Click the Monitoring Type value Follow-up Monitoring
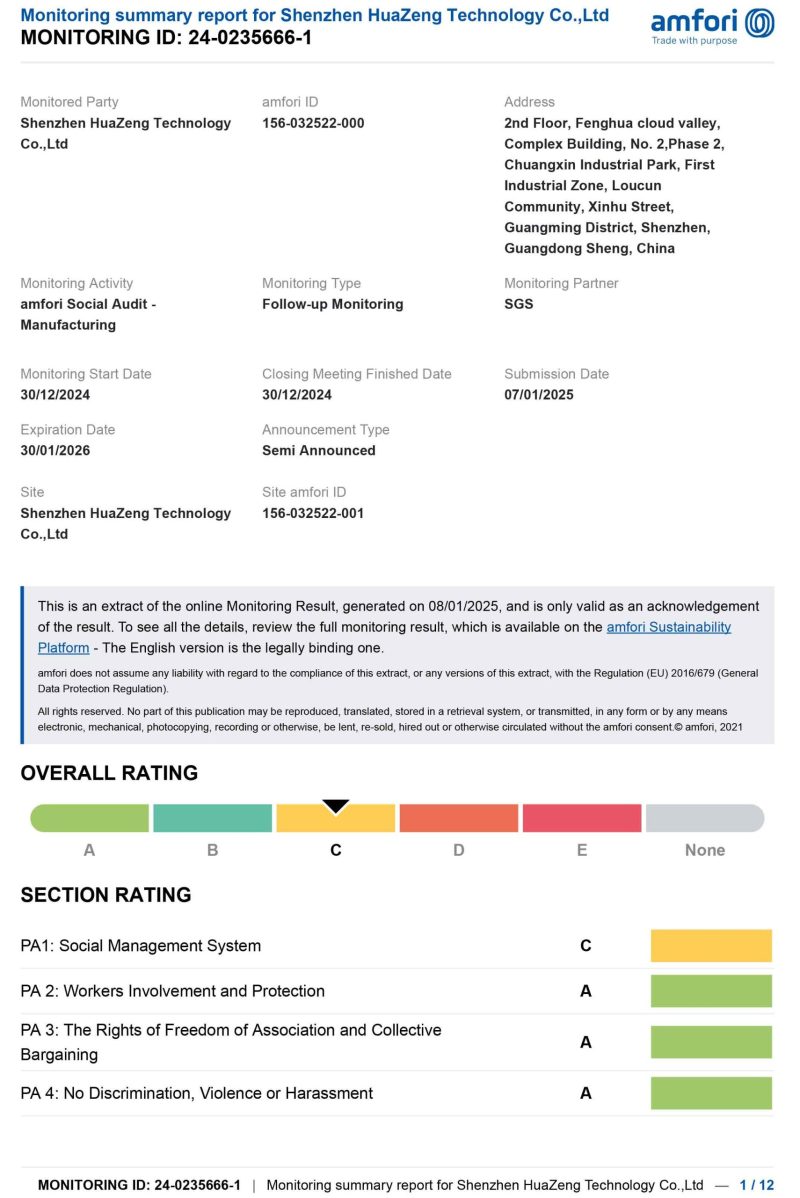The image size is (800, 1198). coord(332,304)
